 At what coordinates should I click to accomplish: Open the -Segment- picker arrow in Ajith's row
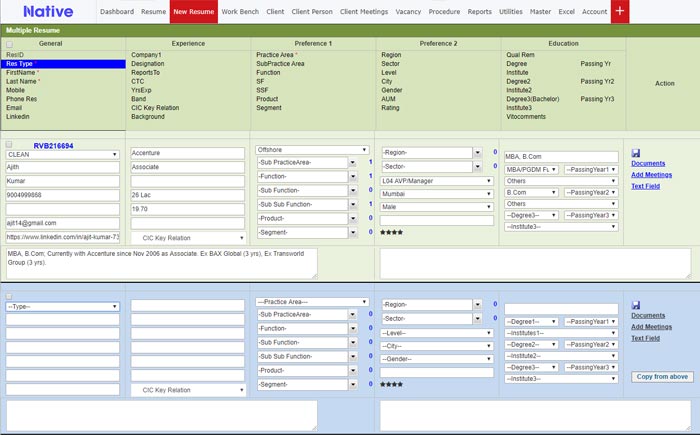[x=353, y=233]
